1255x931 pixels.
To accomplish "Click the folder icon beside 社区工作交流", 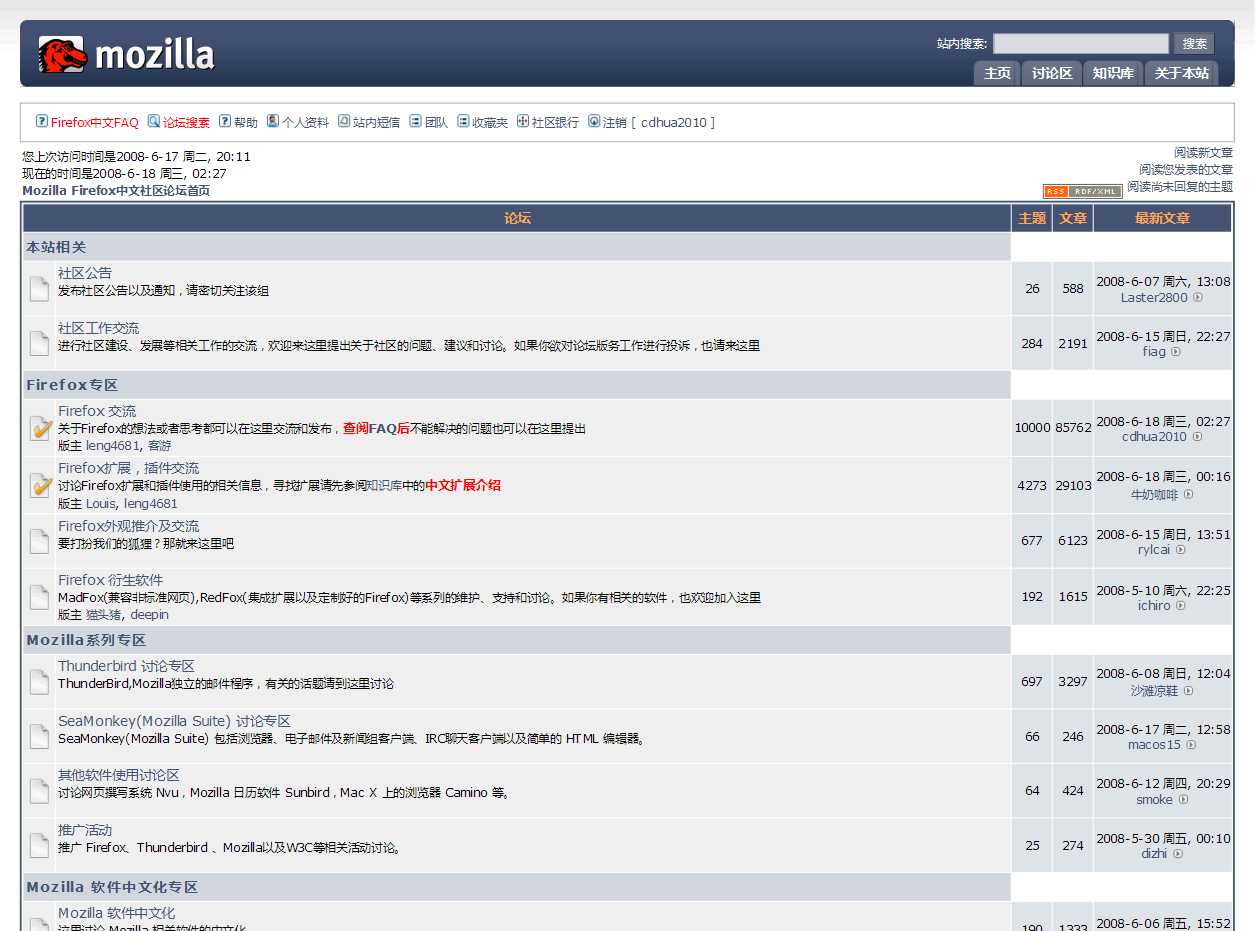I will coord(39,343).
